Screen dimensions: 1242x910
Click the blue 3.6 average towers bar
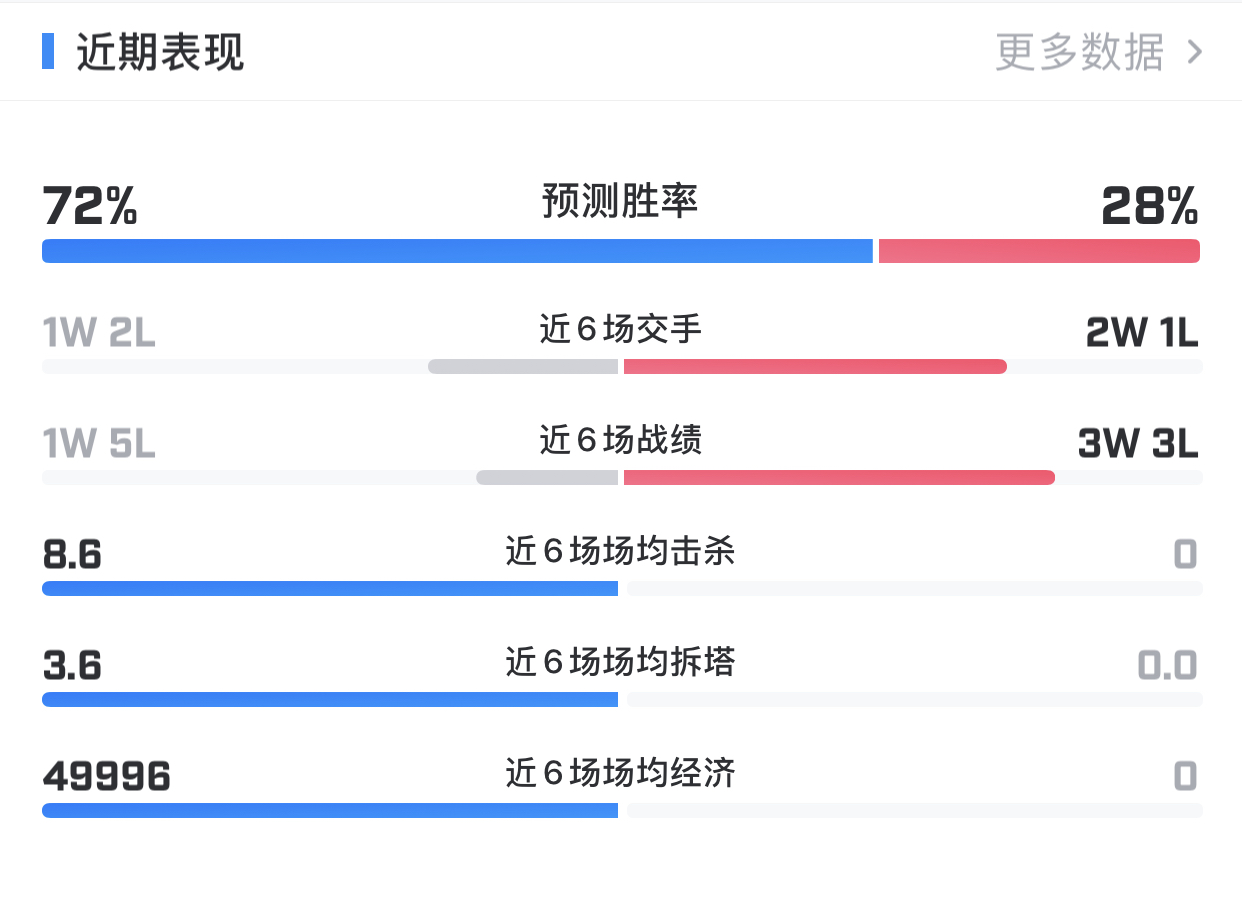point(330,699)
